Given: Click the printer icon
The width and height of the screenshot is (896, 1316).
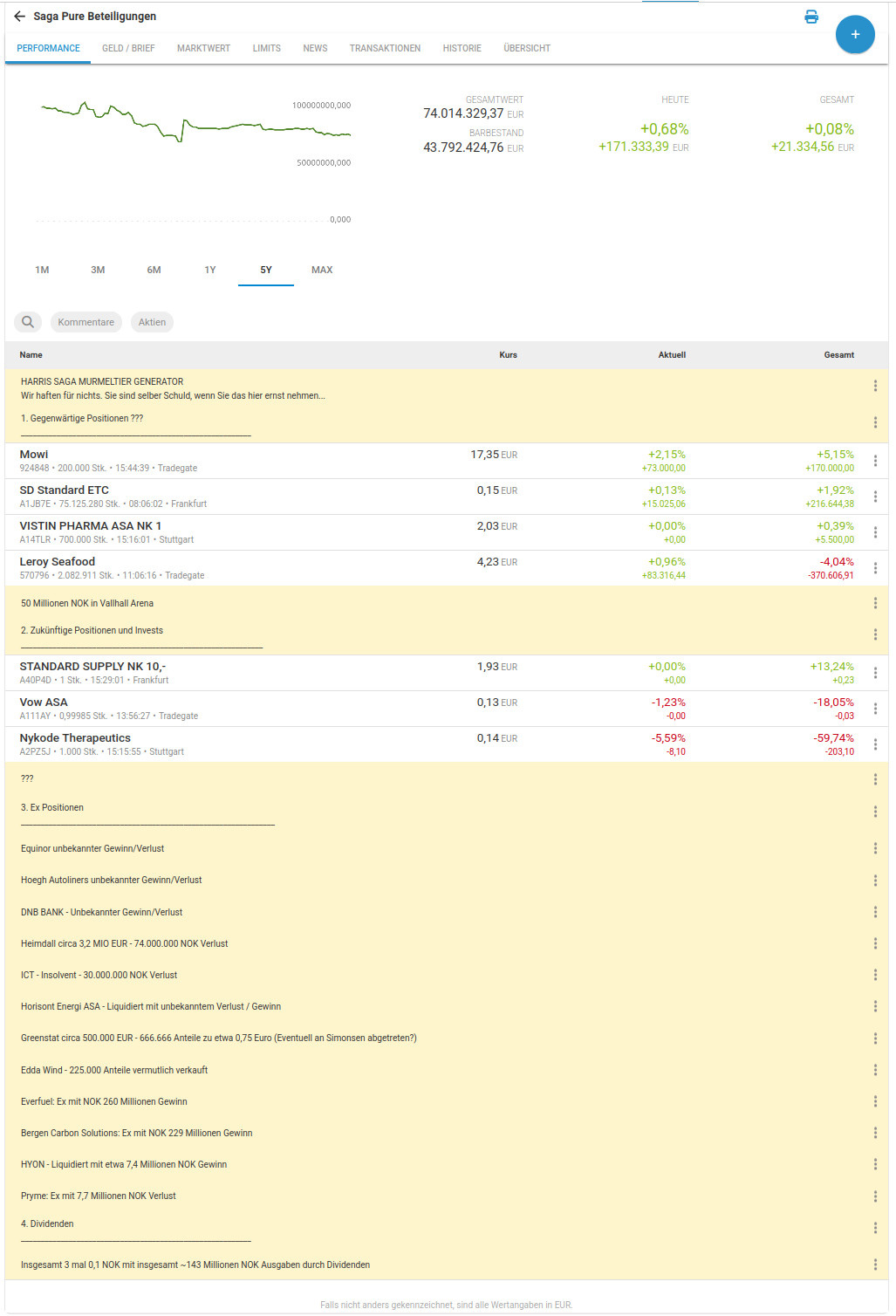Looking at the screenshot, I should tap(811, 17).
